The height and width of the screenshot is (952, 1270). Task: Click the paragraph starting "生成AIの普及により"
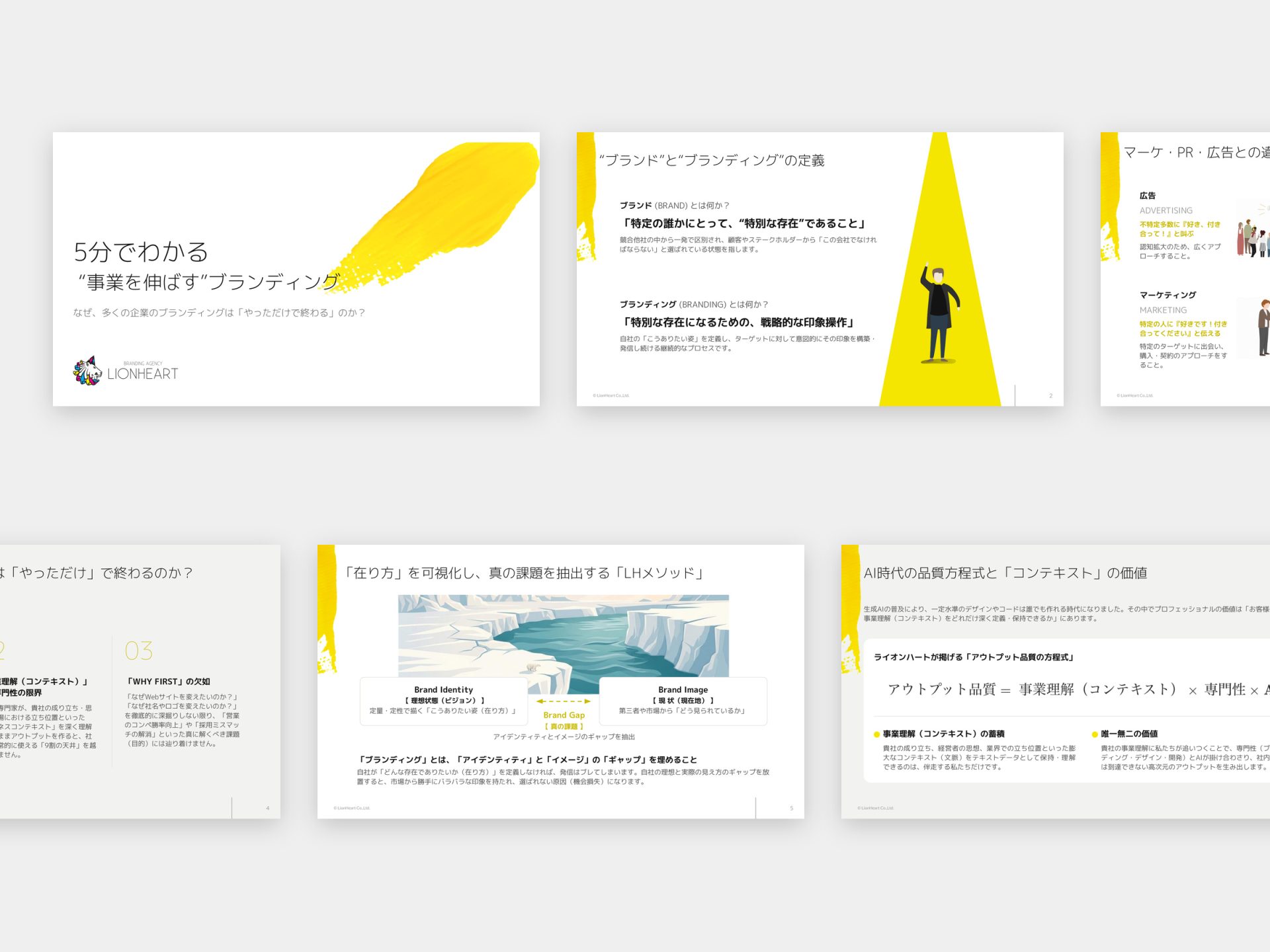(1066, 614)
